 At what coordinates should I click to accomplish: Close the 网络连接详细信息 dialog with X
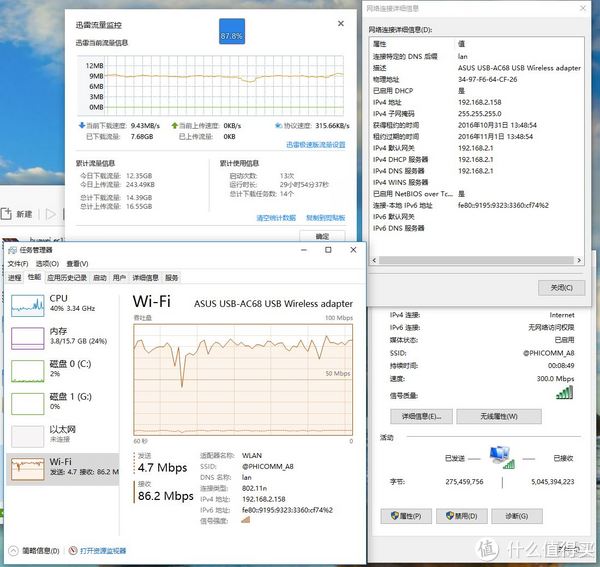pos(583,8)
